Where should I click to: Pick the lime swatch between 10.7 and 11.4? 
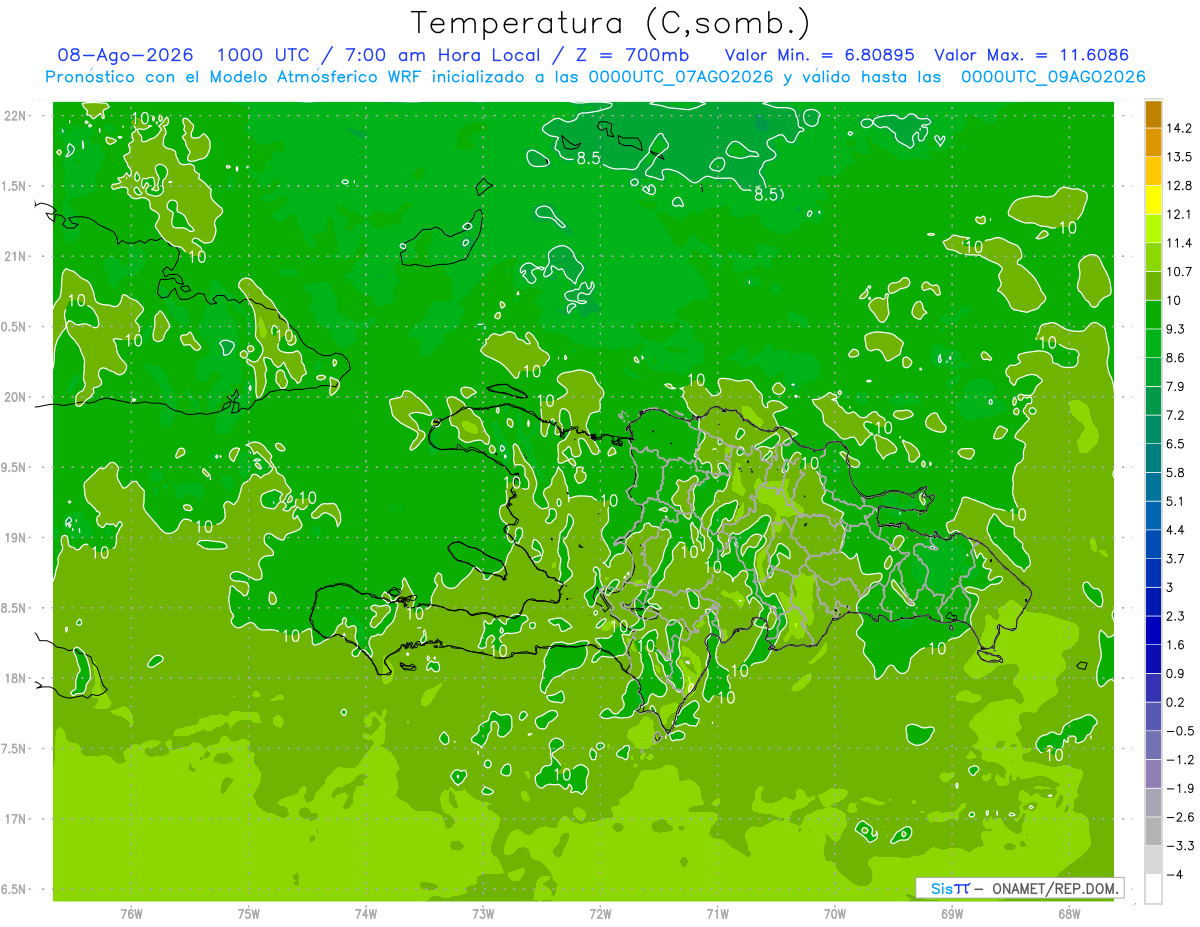[x=1153, y=257]
